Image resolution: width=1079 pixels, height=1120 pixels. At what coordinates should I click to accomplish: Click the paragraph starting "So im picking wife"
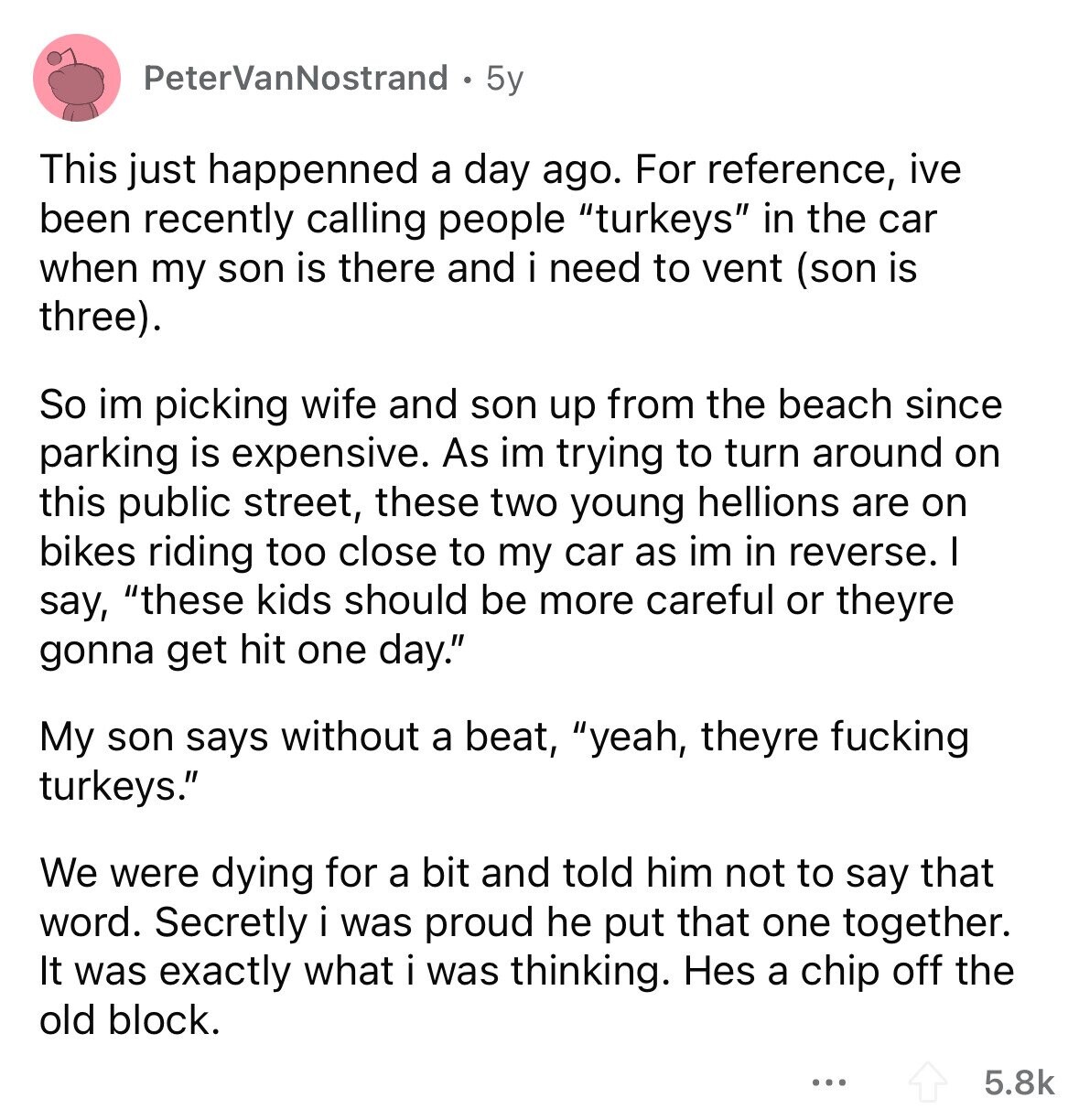[521, 528]
